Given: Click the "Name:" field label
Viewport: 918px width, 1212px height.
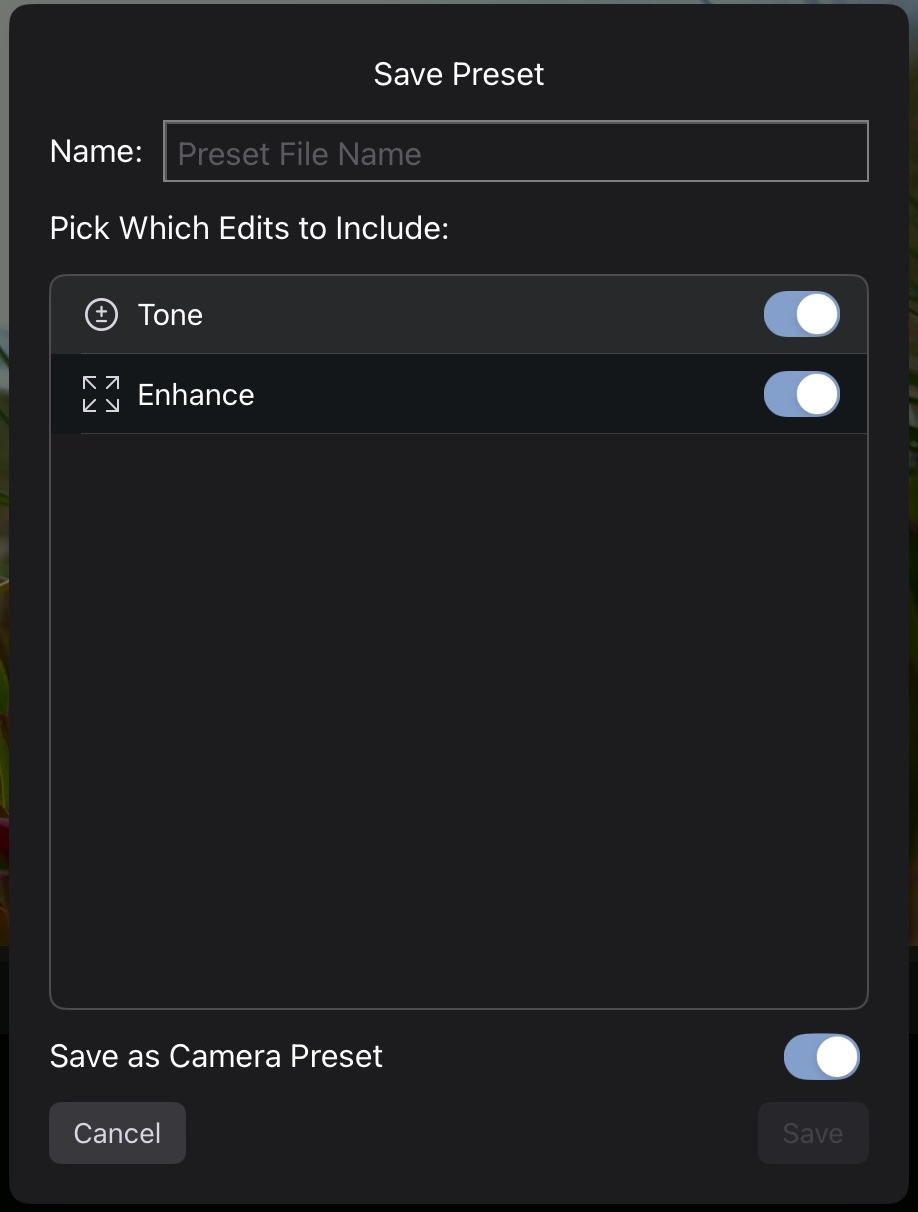Looking at the screenshot, I should pyautogui.click(x=96, y=151).
